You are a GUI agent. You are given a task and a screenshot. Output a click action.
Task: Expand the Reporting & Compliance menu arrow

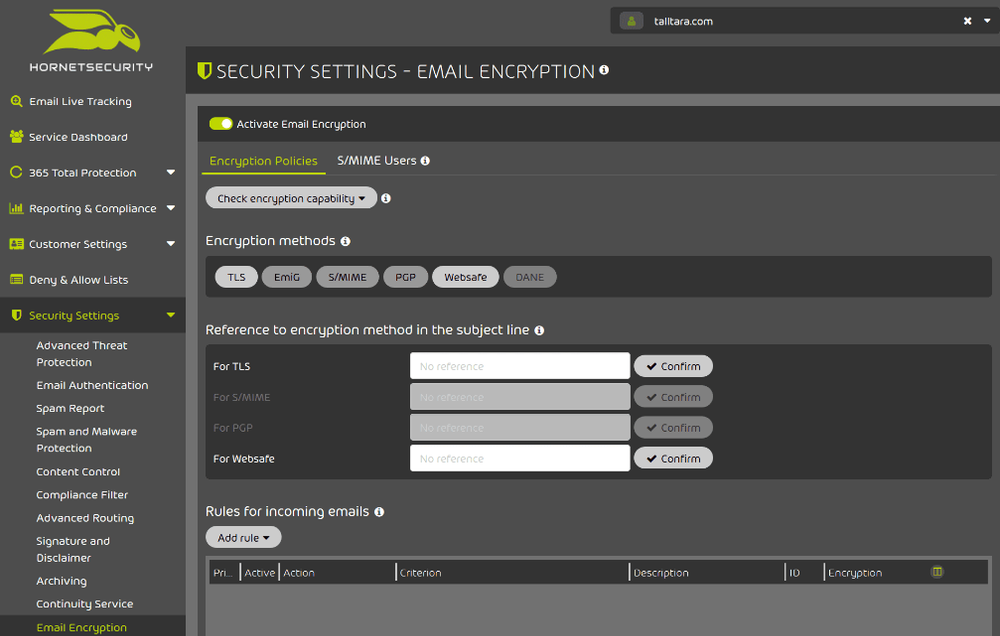pos(171,208)
